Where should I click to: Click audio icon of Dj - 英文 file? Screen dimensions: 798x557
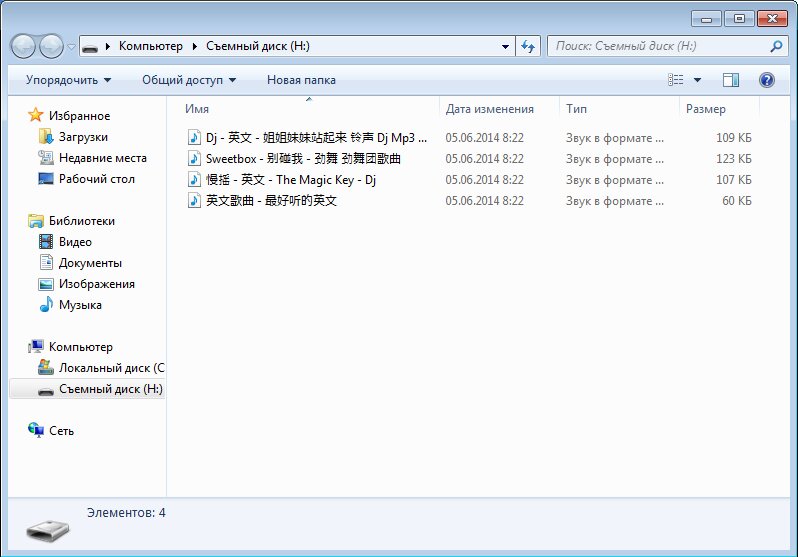(194, 137)
